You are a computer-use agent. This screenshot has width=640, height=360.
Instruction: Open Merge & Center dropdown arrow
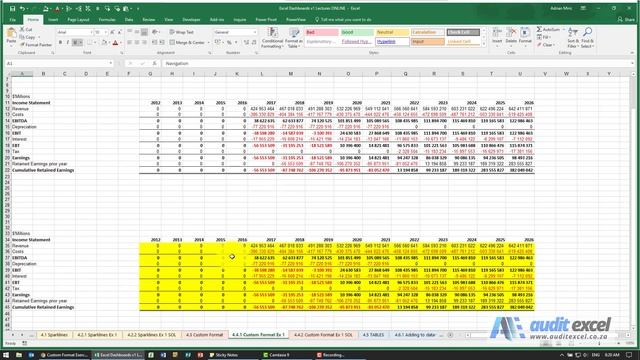point(208,42)
